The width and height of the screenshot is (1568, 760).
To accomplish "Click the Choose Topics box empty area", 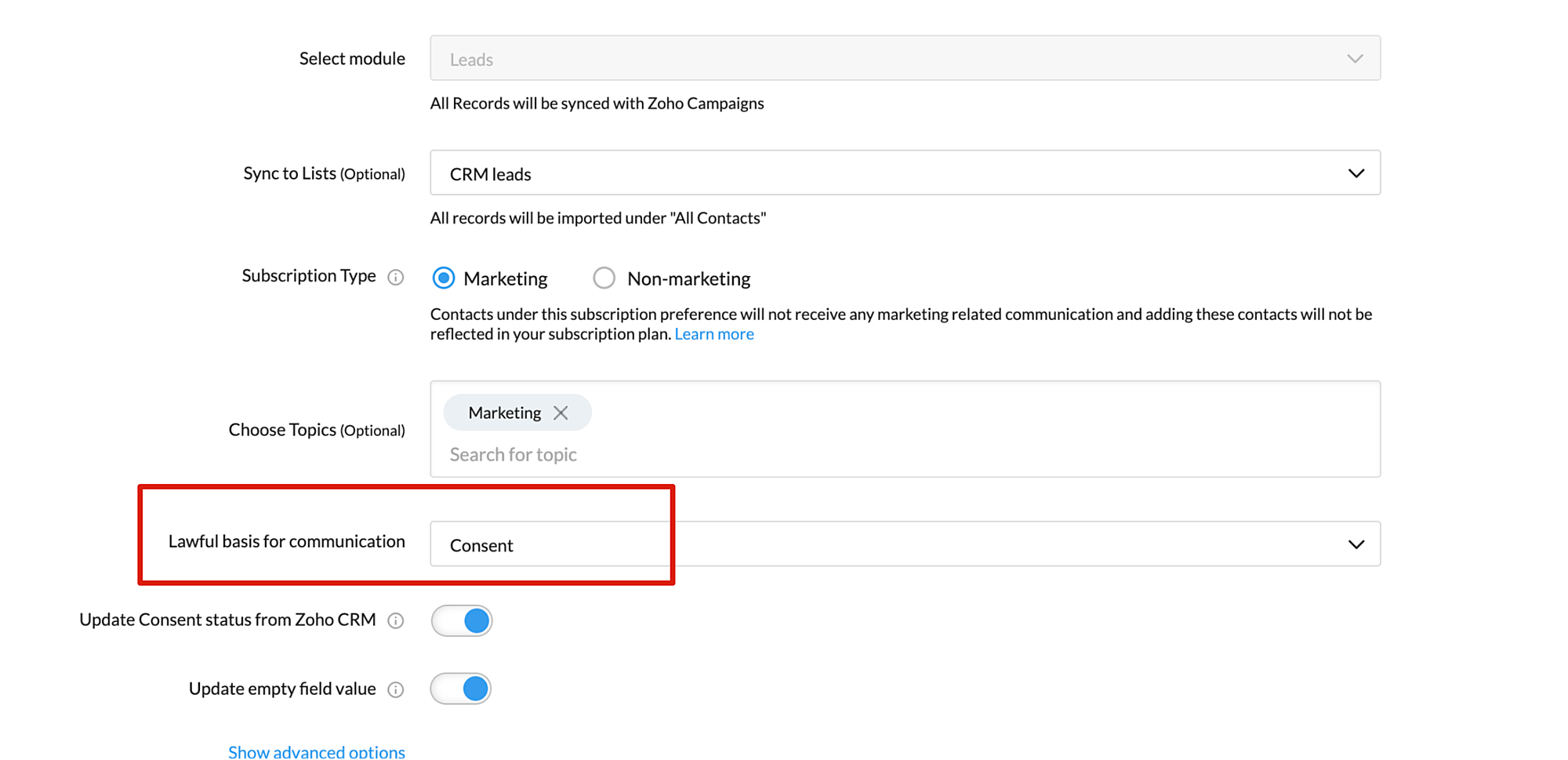I will pos(980,424).
